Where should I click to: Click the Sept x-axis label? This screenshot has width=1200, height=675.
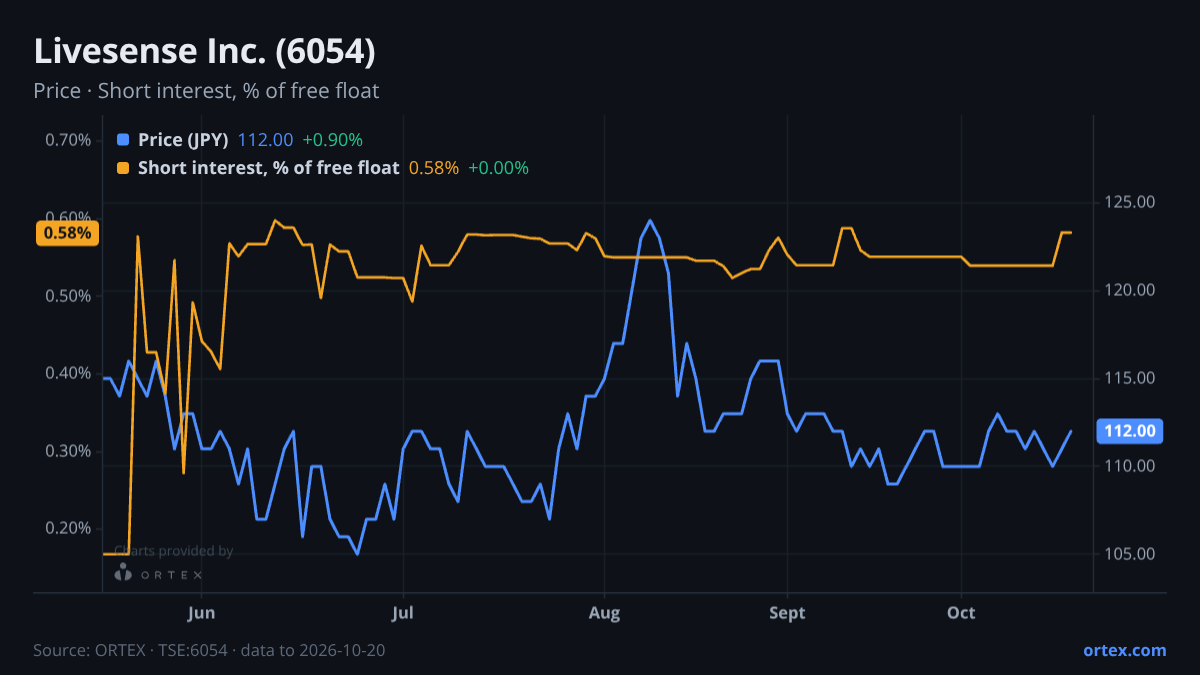[788, 612]
